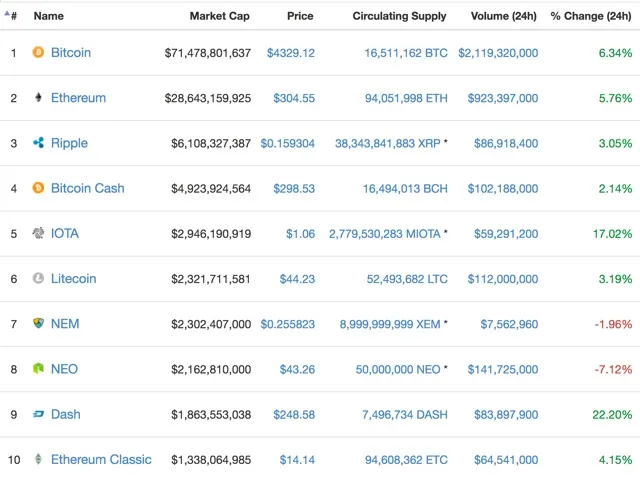Click Bitcoin Cash volume $102,188,000
640x480 pixels.
point(503,189)
